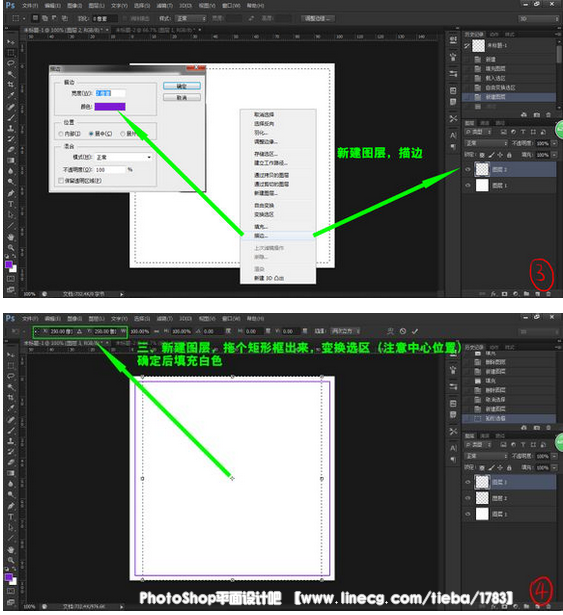Image resolution: width=563 pixels, height=615 pixels.
Task: Select the Crop tool in top screenshot
Action: (x=11, y=85)
